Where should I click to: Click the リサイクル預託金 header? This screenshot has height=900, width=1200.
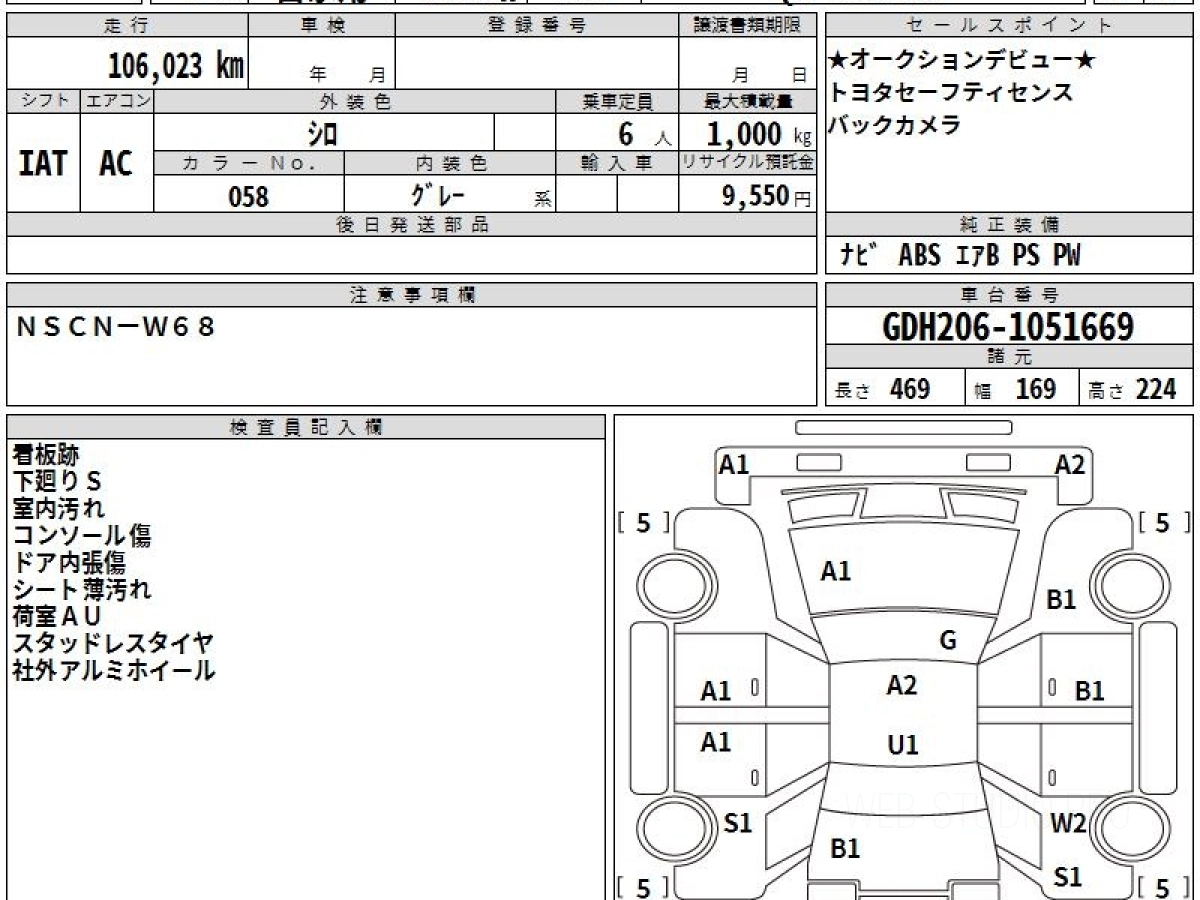(748, 163)
